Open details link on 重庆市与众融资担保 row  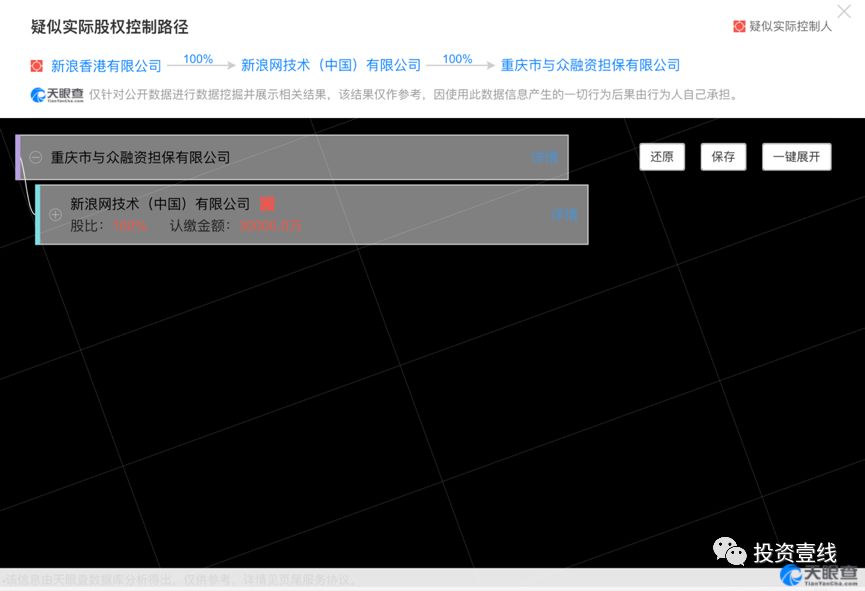544,157
